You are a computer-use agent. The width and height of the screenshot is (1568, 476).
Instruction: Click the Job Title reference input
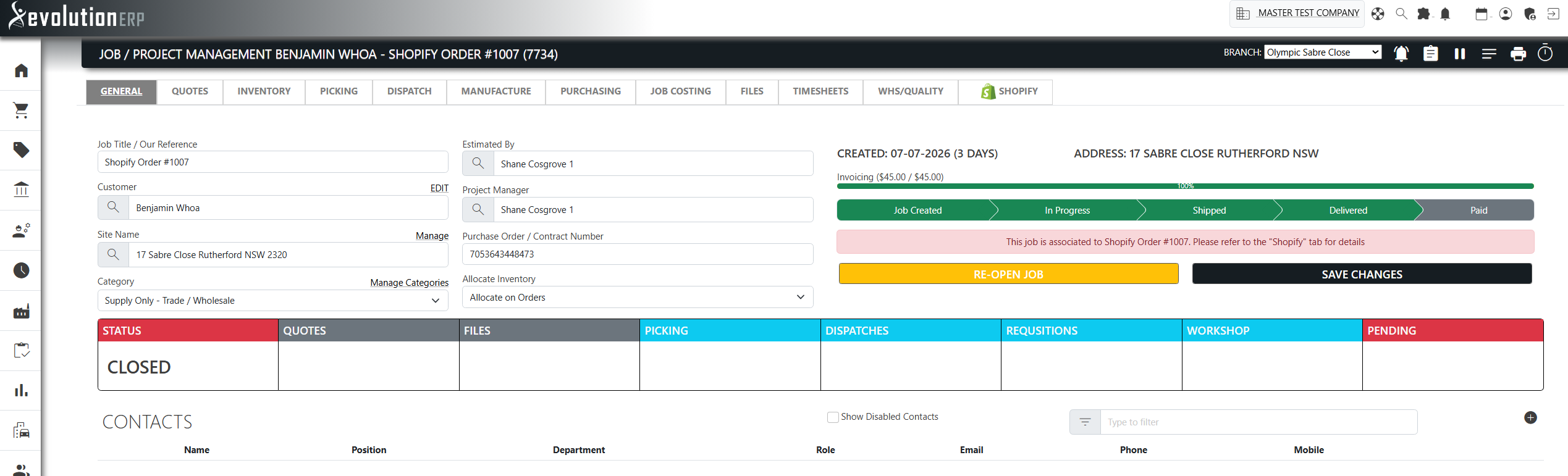tap(272, 162)
